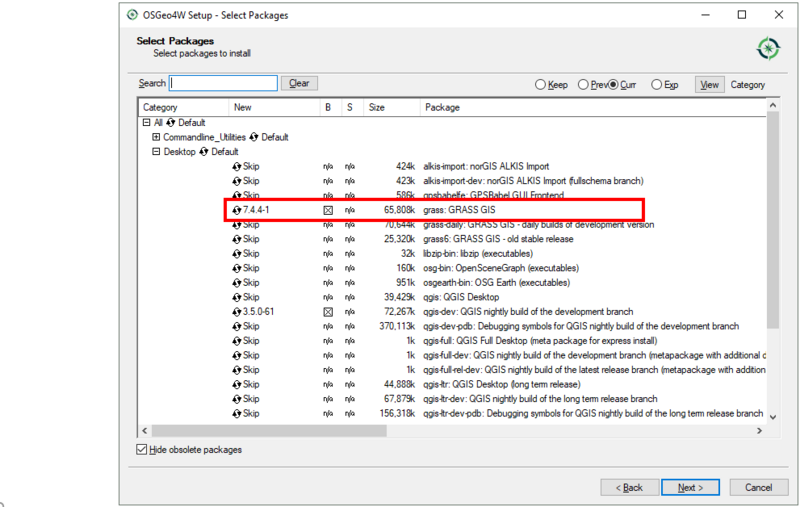Select the Keep radio button
800x507 pixels.
pos(541,85)
